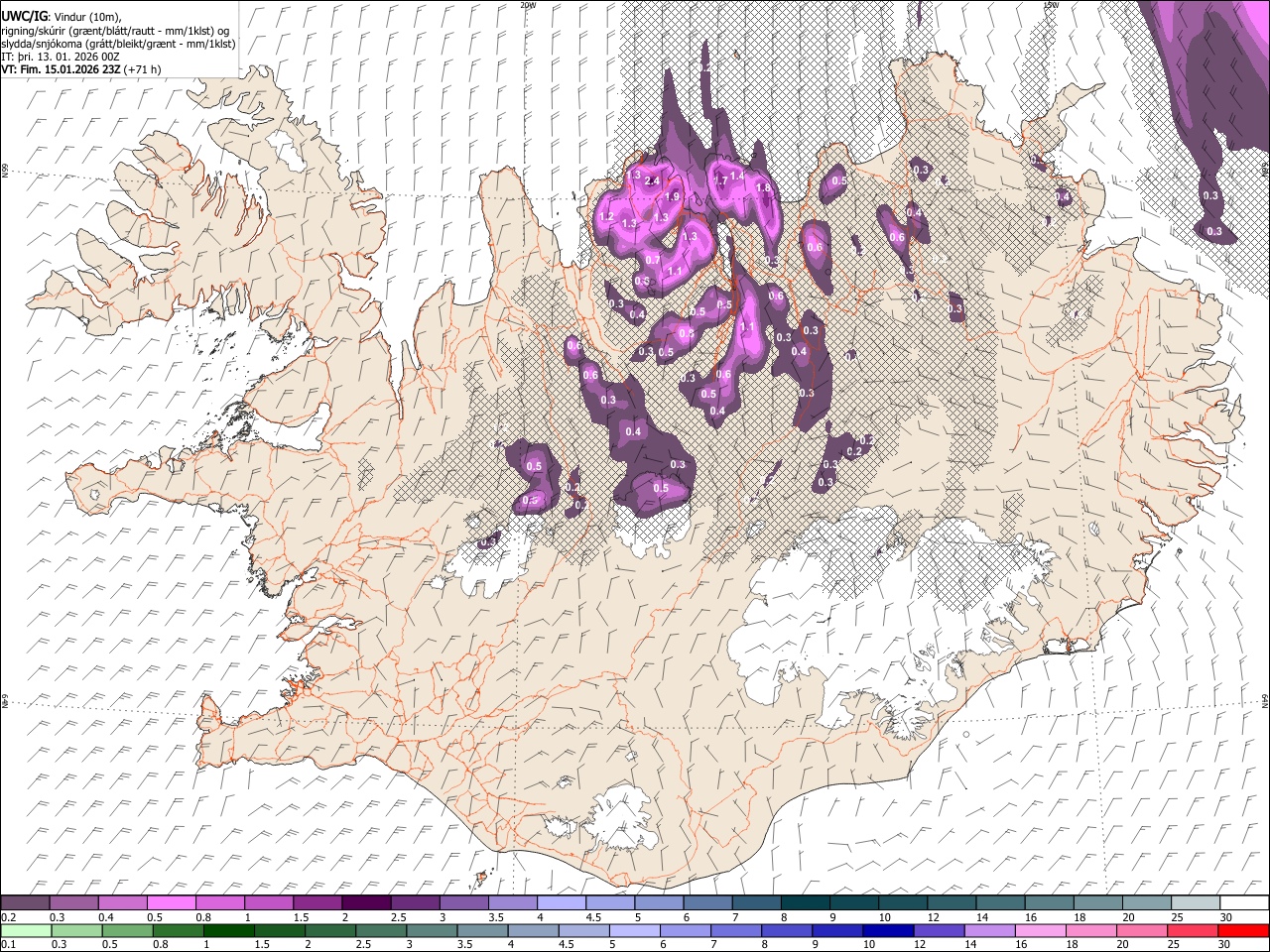
Task: Select the palest green swatch labeled 0.1
Action: pos(26,930)
